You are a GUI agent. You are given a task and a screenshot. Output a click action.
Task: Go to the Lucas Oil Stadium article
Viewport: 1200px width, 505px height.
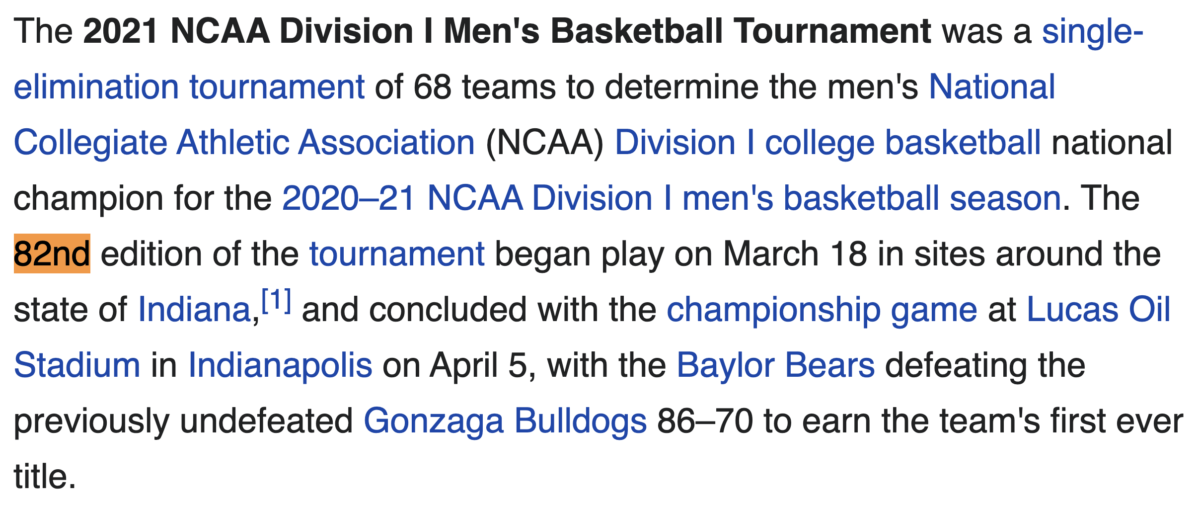[1096, 310]
